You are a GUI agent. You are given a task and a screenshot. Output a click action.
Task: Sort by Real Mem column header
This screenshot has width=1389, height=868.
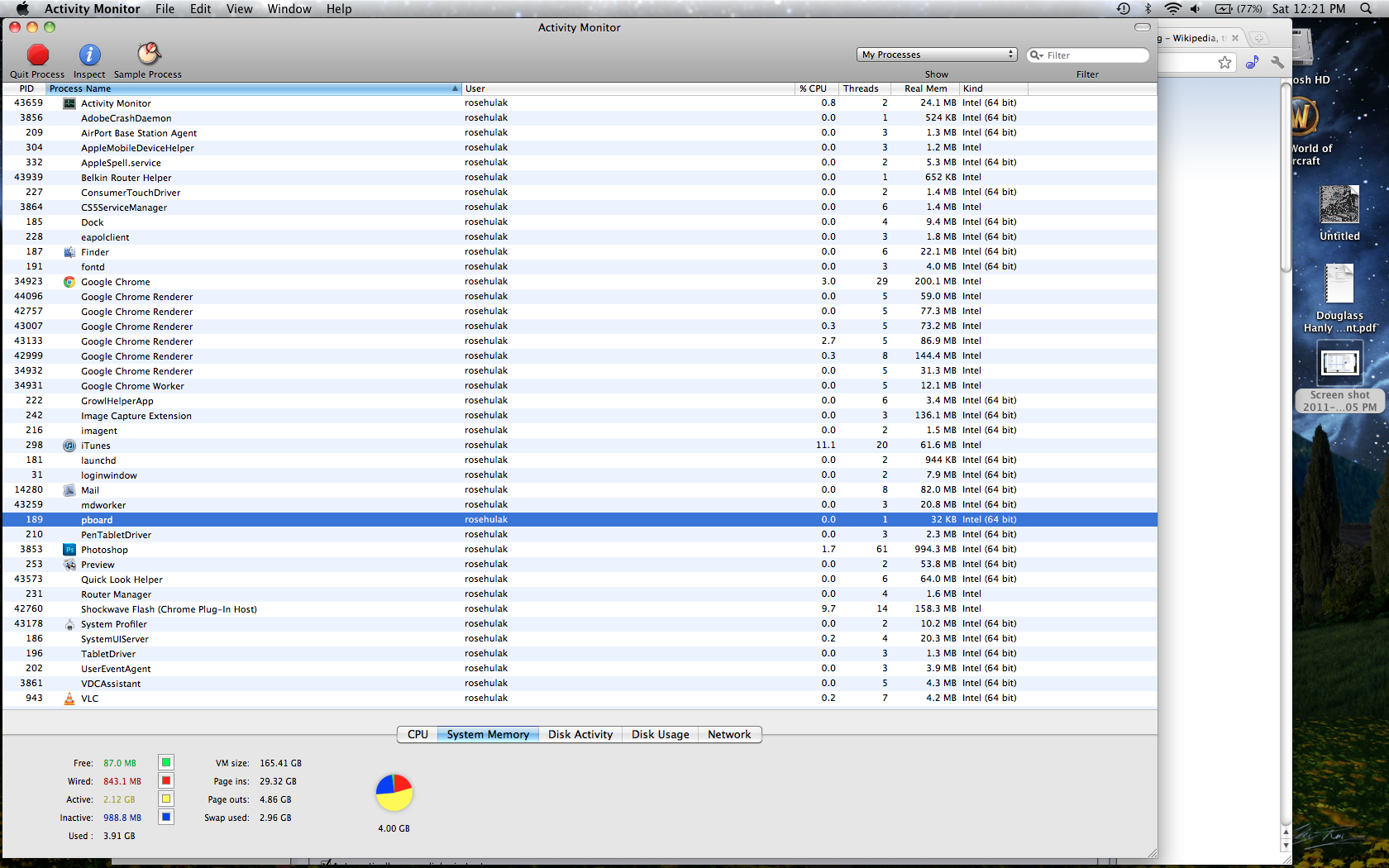tap(926, 88)
